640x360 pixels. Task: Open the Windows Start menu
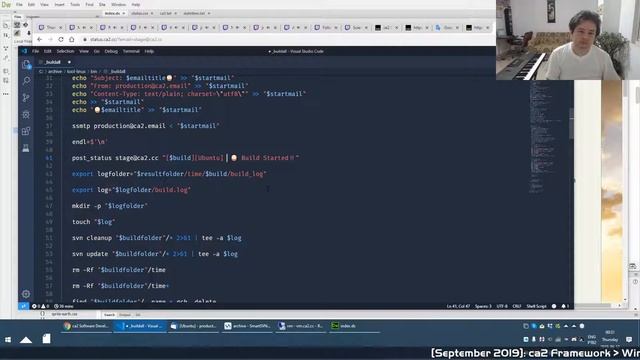point(8,340)
